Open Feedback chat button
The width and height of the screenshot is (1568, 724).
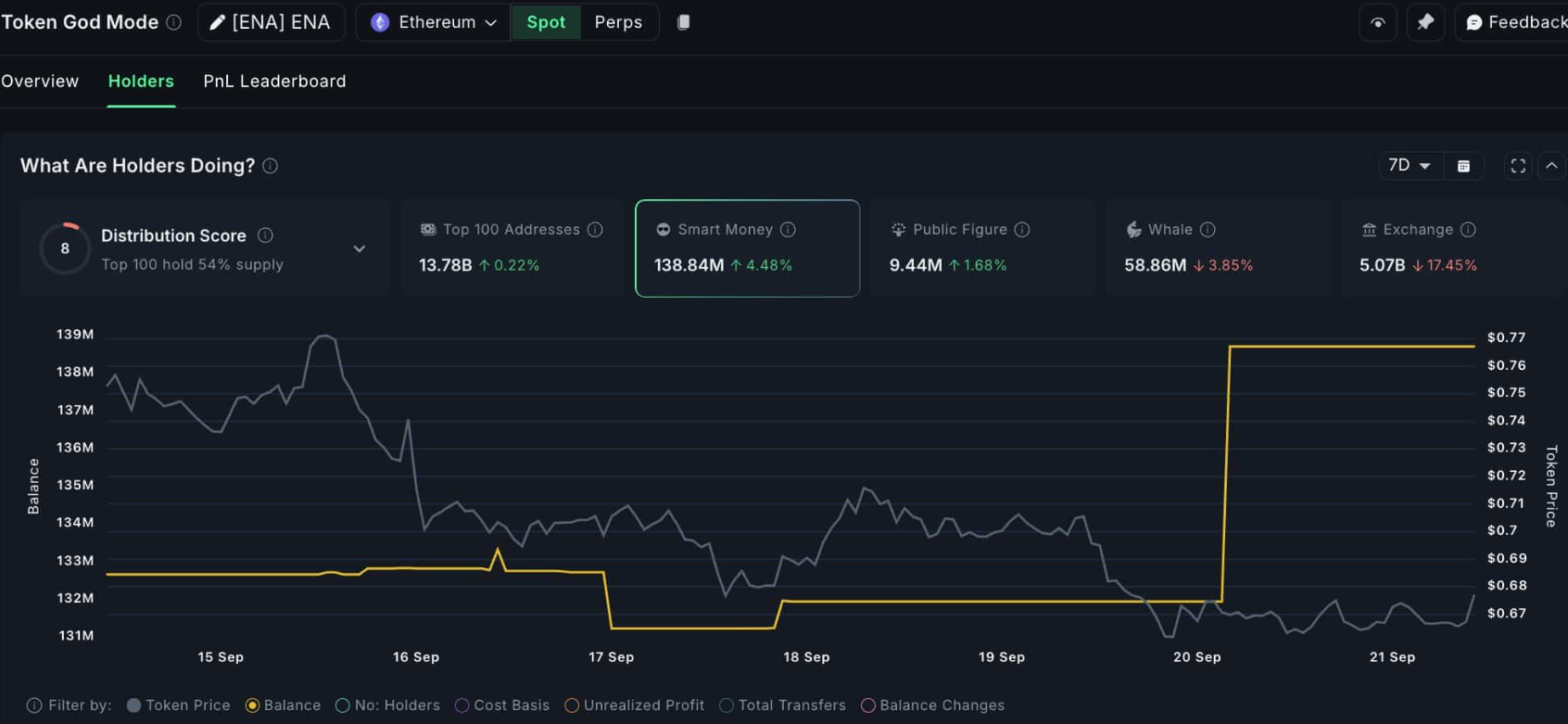tap(1512, 22)
